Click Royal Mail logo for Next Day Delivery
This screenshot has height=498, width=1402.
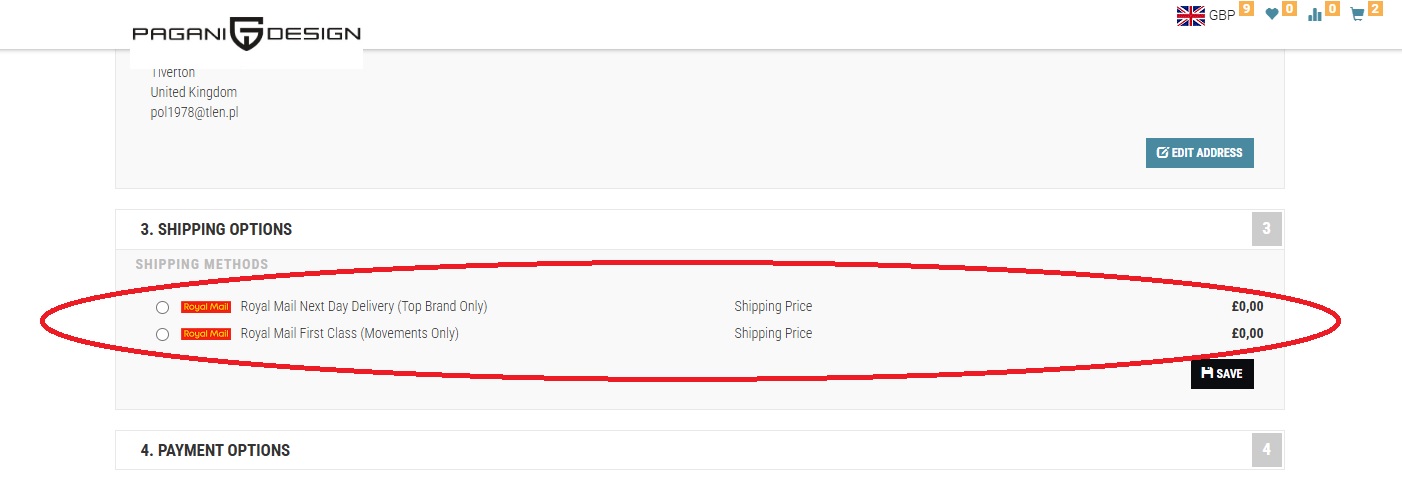pos(206,307)
